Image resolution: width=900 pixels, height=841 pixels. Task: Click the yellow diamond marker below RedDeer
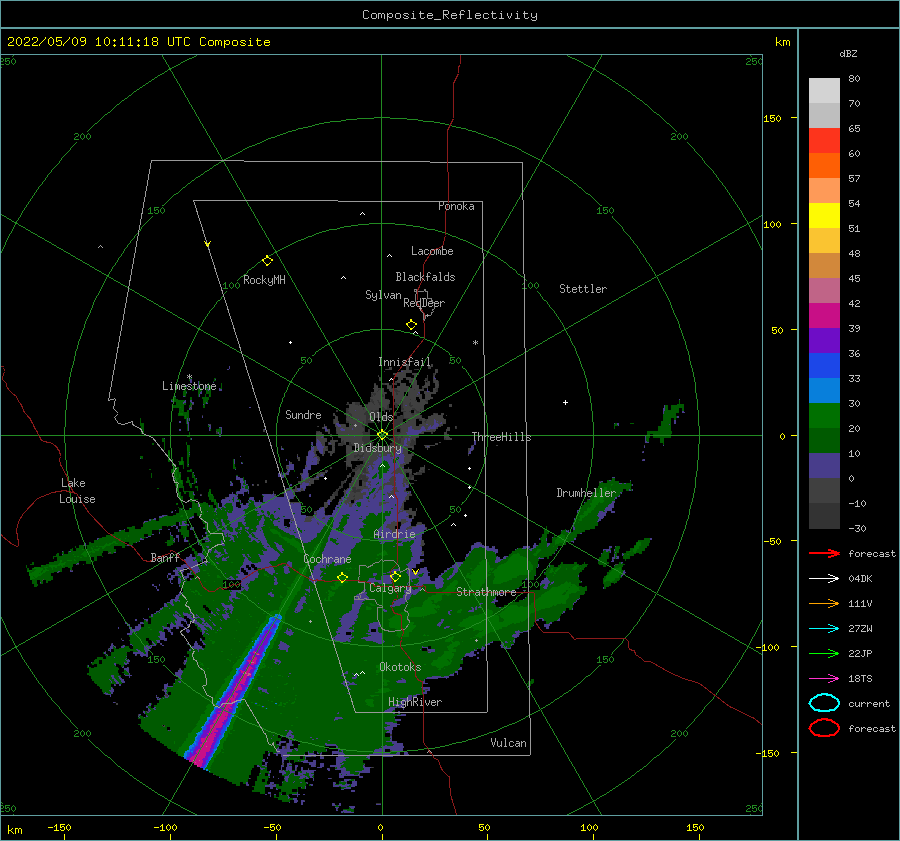point(411,324)
